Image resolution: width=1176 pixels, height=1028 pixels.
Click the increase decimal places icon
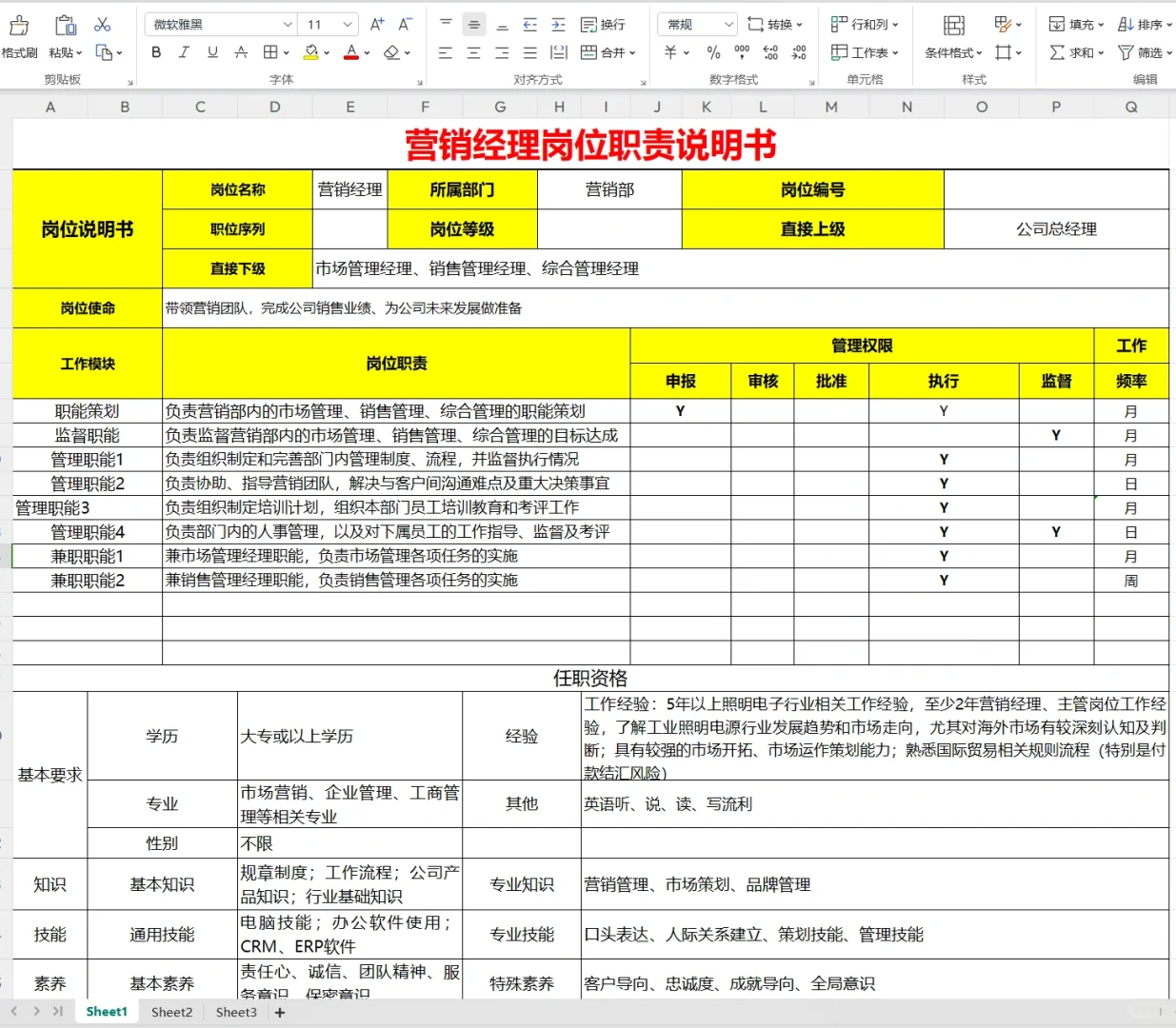click(x=769, y=53)
